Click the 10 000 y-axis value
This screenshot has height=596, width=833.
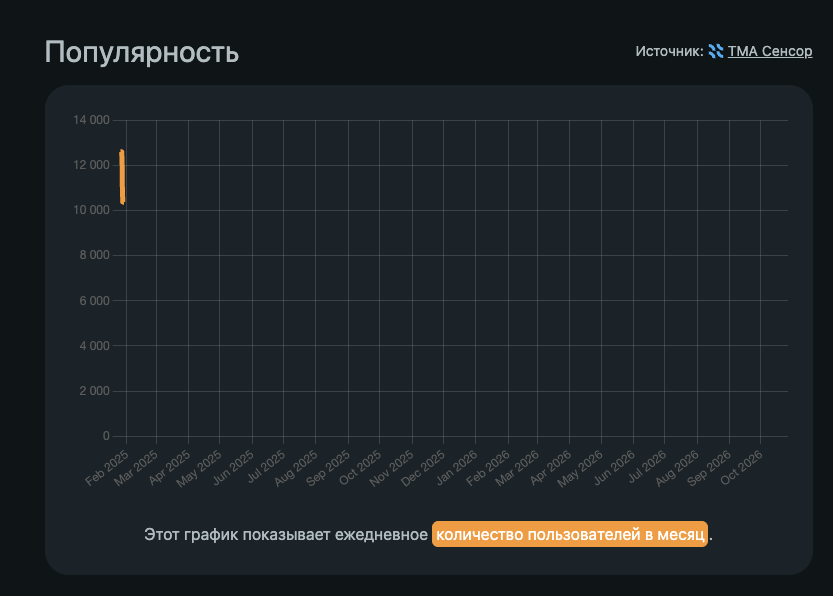[x=91, y=210]
